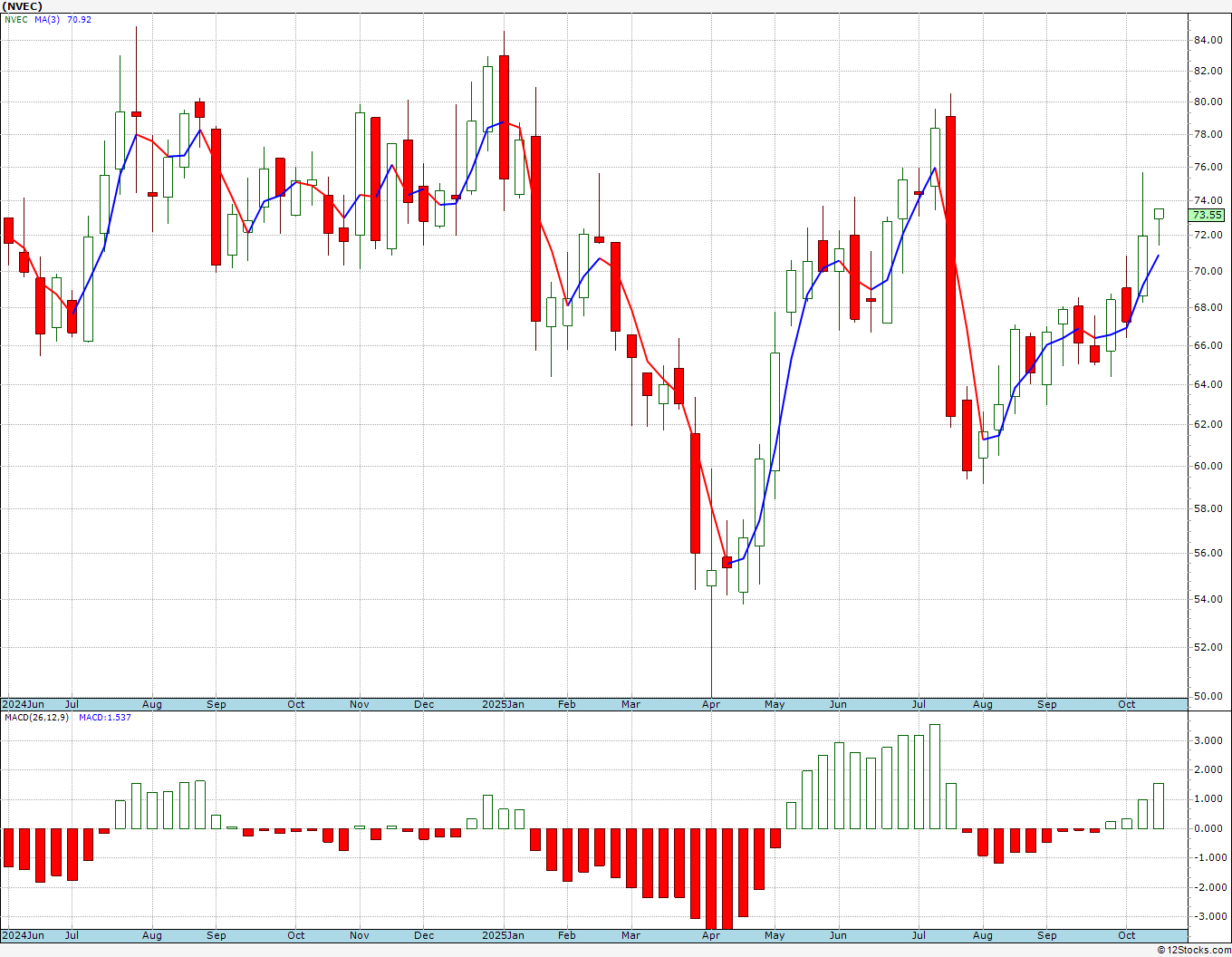
Task: Click the 62.00 price axis label
Action: tap(1207, 424)
